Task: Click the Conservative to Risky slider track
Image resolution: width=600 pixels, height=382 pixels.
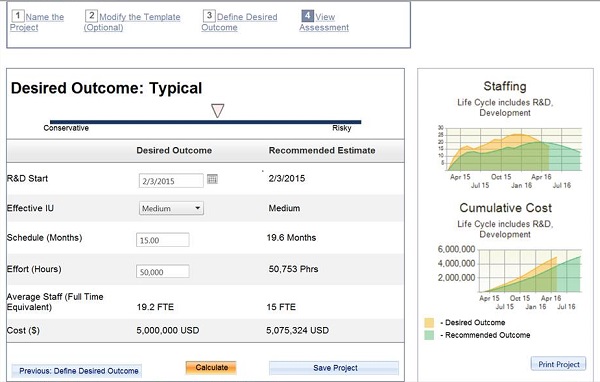Action: pos(205,122)
